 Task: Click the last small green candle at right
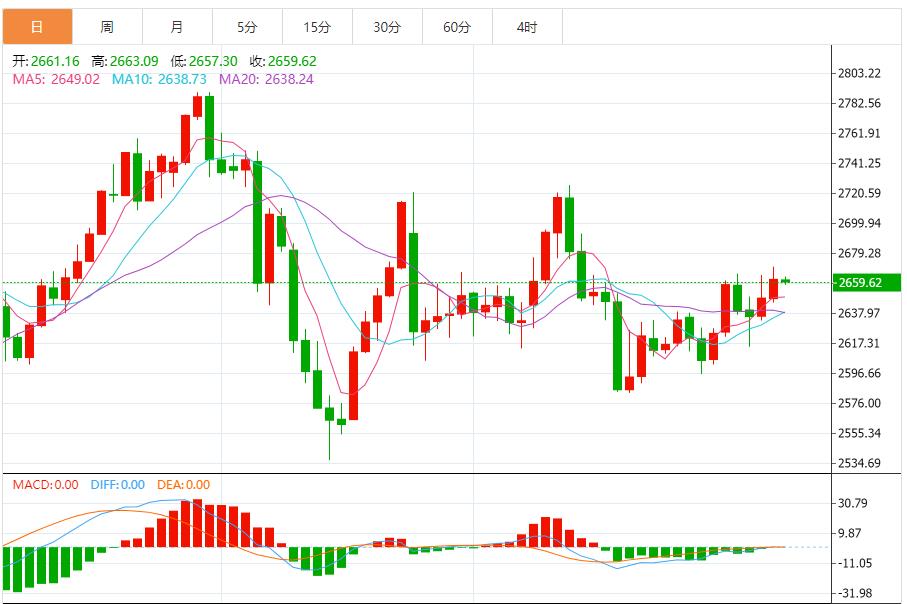point(786,280)
